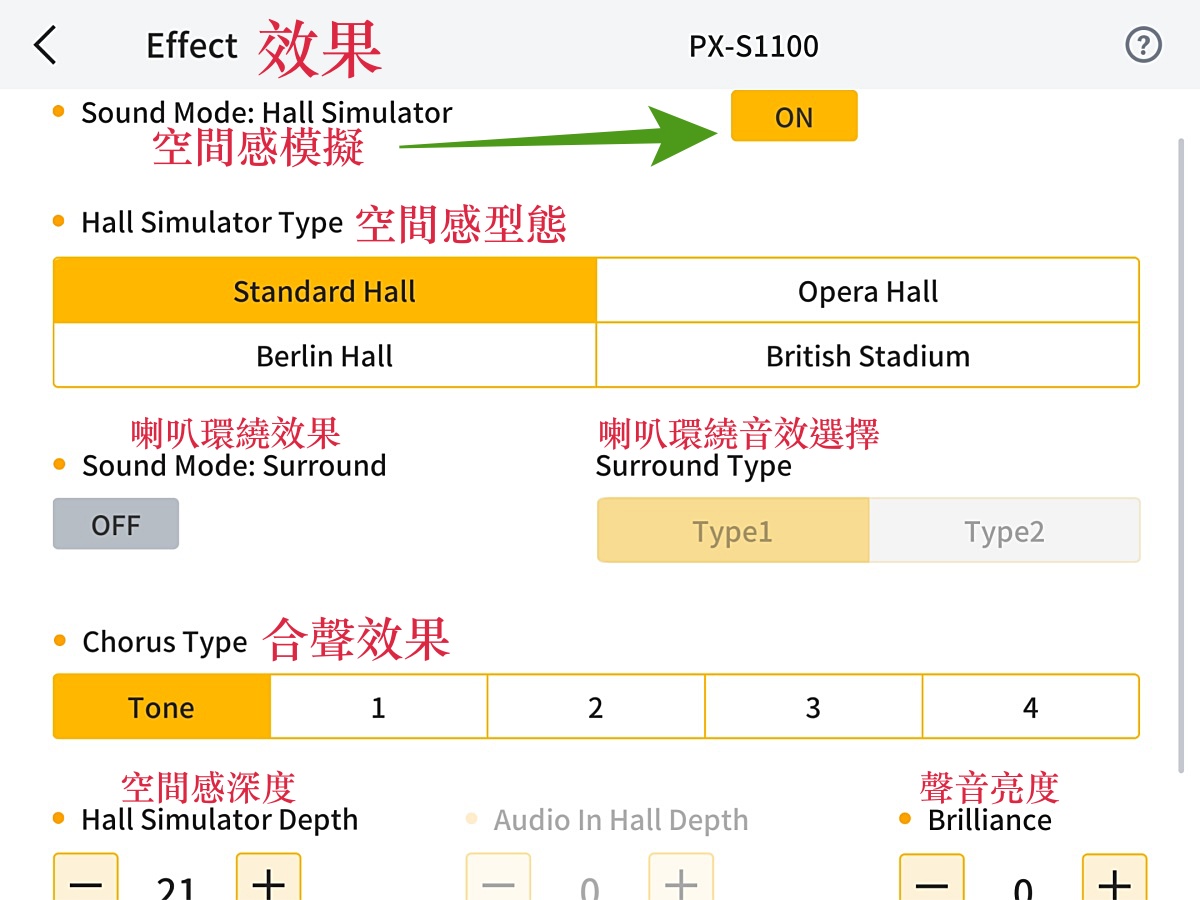This screenshot has width=1200, height=900.
Task: Select Surround Type2 option
Action: (x=1004, y=530)
